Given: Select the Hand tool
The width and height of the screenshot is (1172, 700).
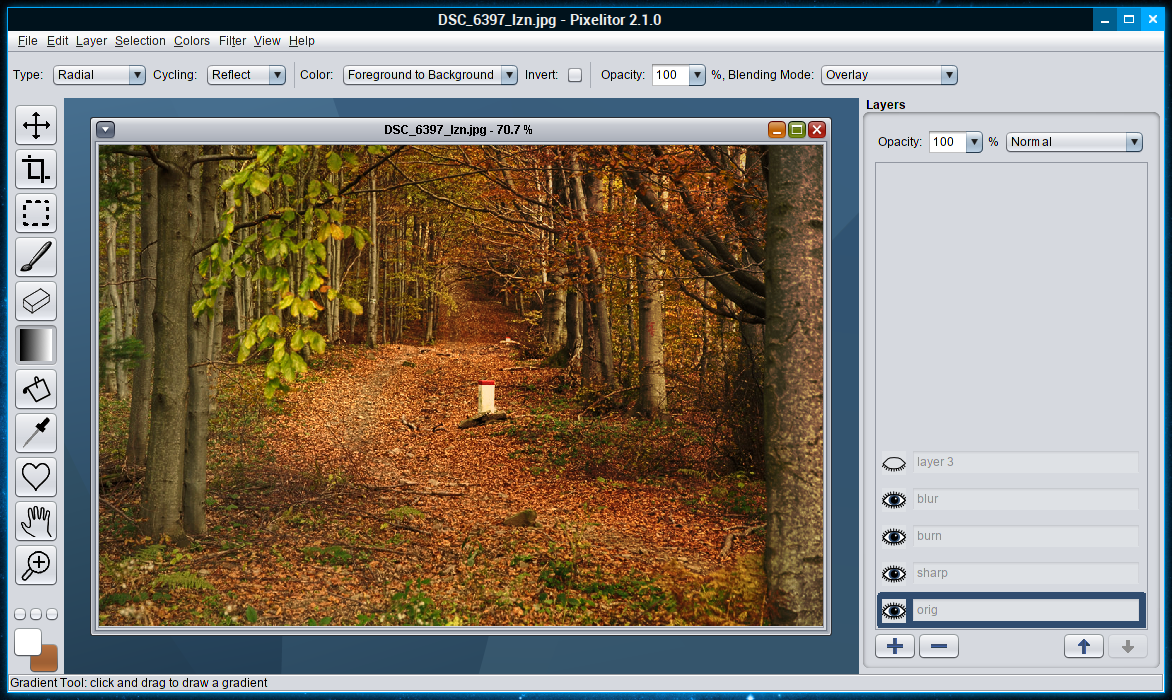Looking at the screenshot, I should (x=36, y=521).
